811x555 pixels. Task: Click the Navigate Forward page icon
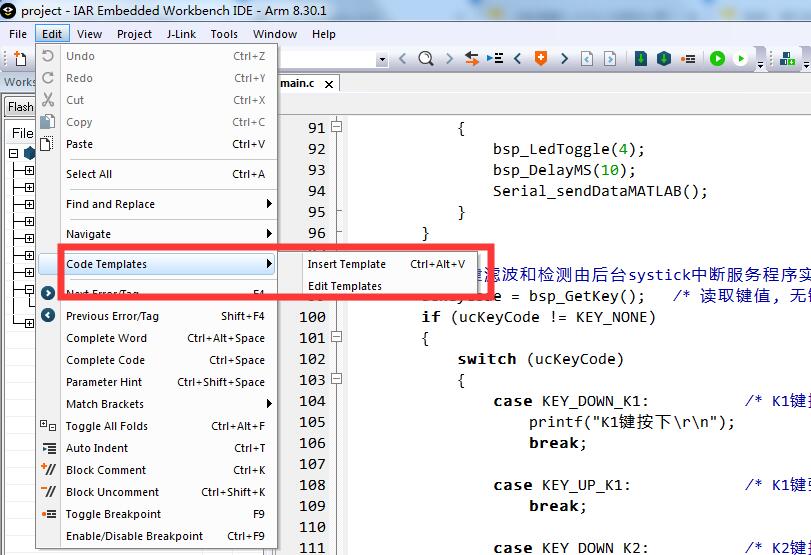point(610,58)
